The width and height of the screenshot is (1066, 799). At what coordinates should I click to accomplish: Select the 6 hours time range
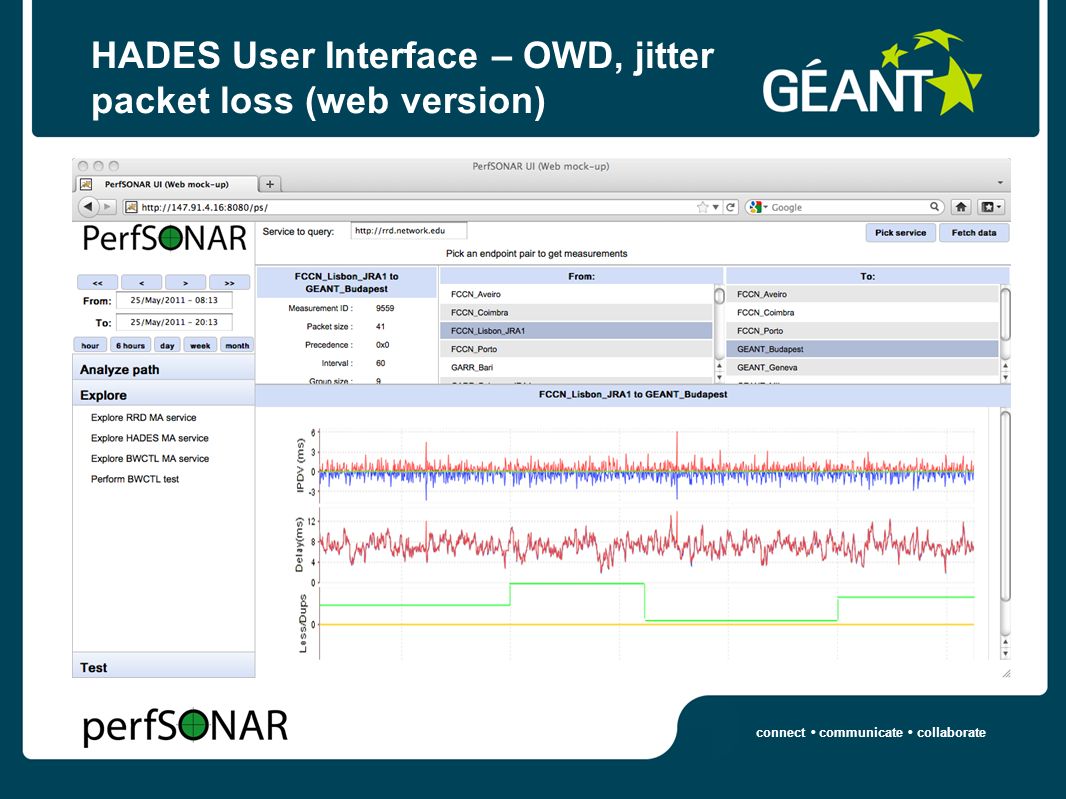point(130,345)
